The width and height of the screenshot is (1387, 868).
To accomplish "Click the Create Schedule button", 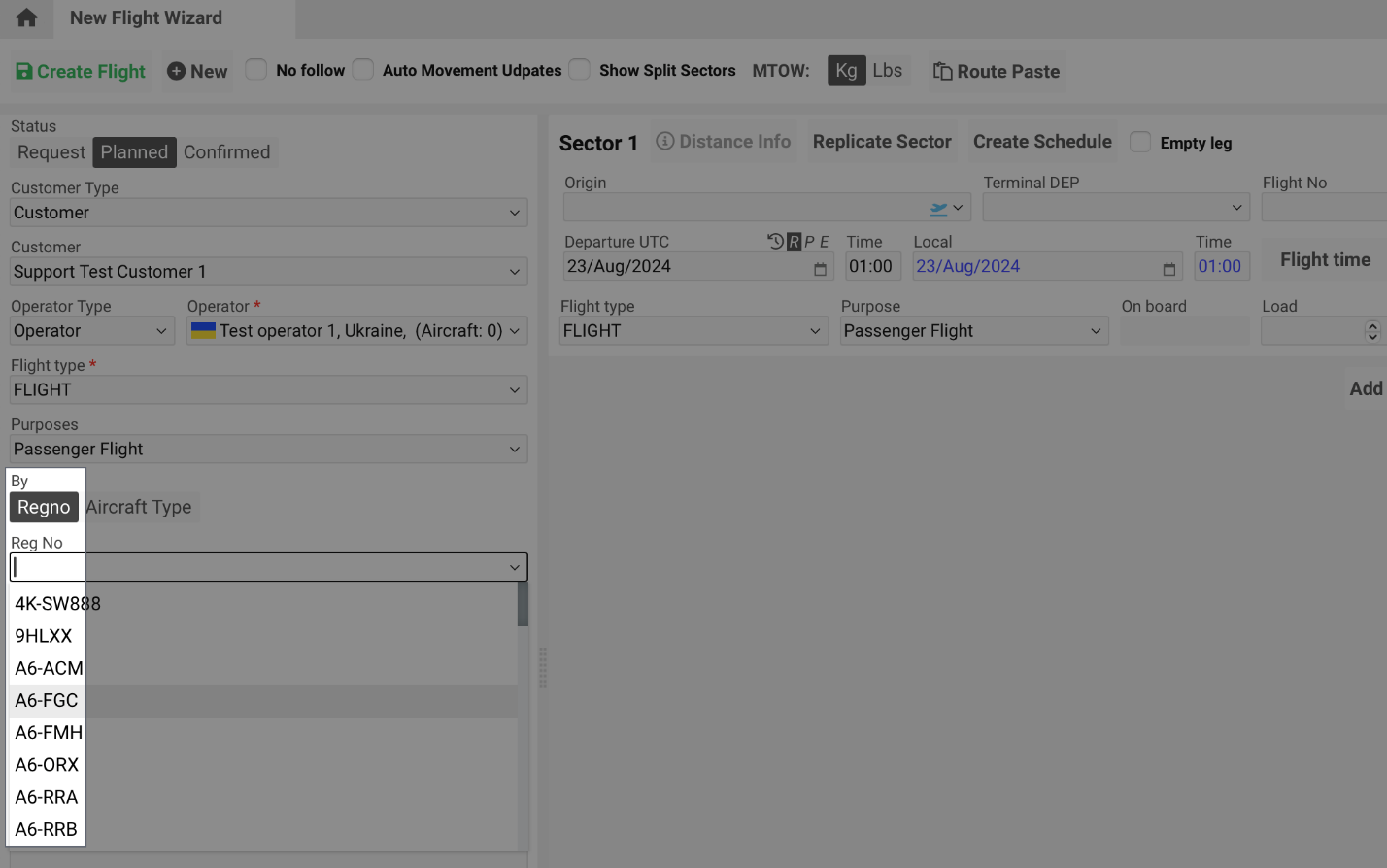I will pyautogui.click(x=1041, y=141).
